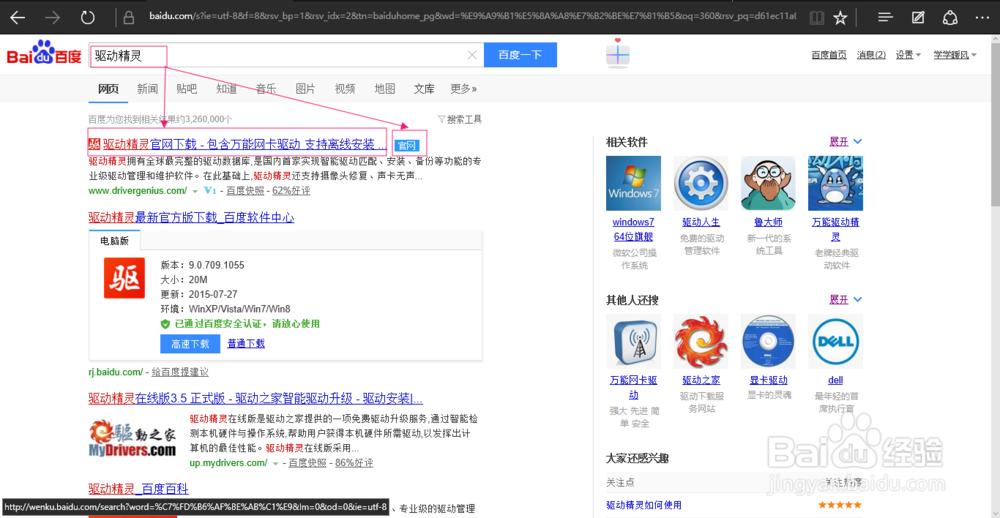
Task: Open 显卡驱动 disc icon thumbnail
Action: coord(768,341)
